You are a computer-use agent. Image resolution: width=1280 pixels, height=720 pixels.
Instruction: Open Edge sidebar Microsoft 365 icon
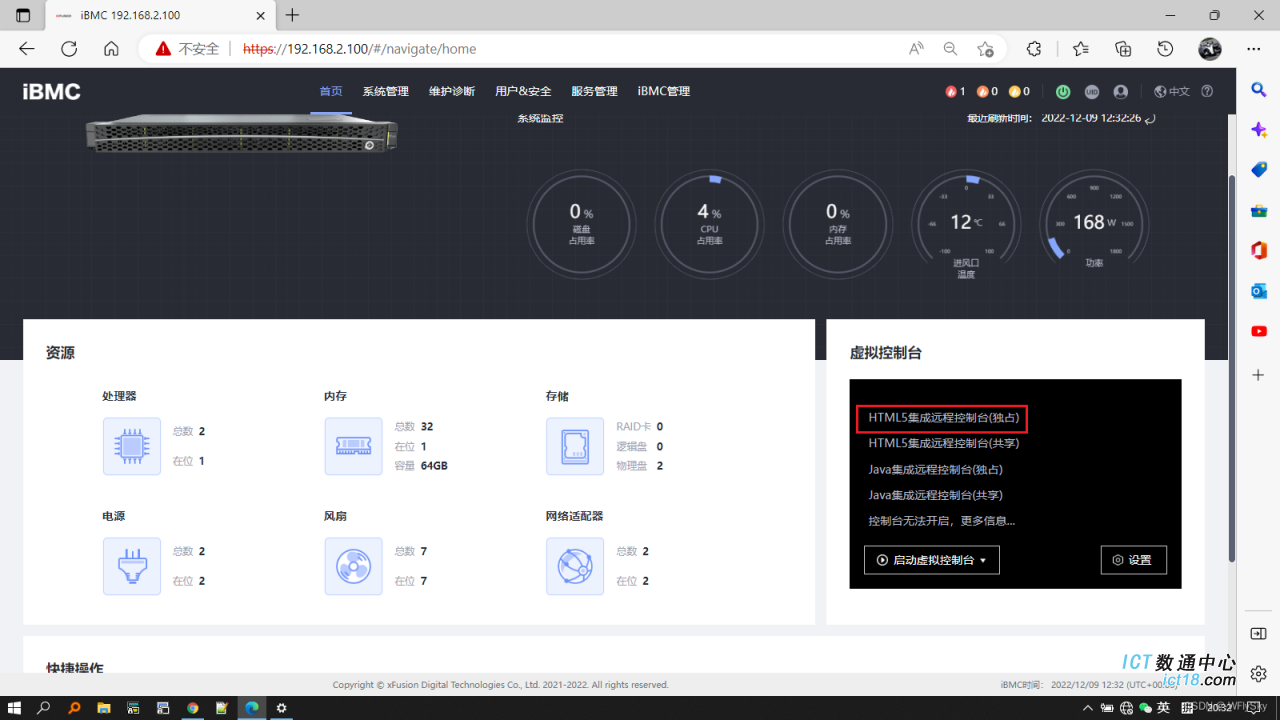click(1259, 250)
